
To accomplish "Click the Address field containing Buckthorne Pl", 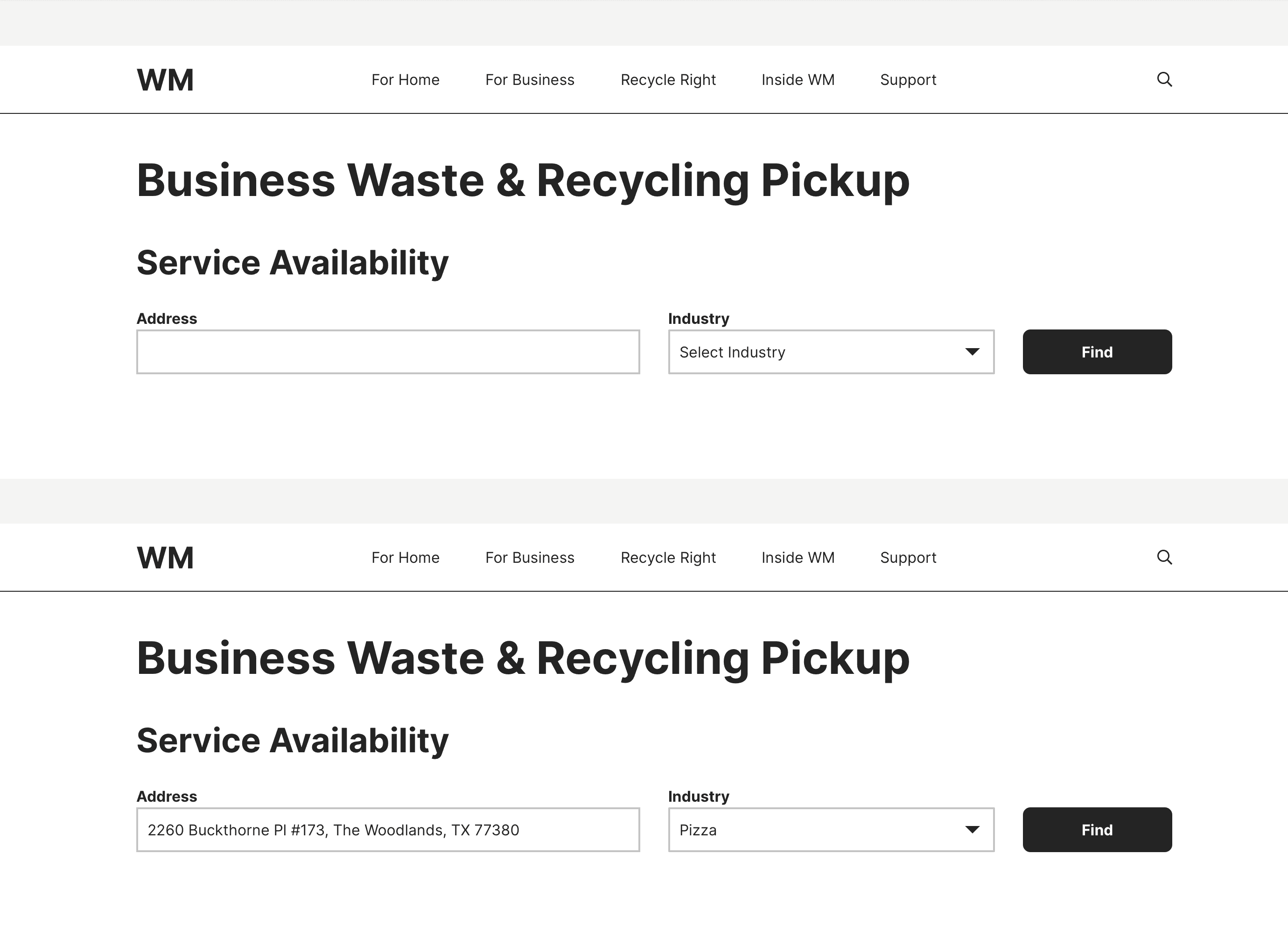I will point(388,830).
